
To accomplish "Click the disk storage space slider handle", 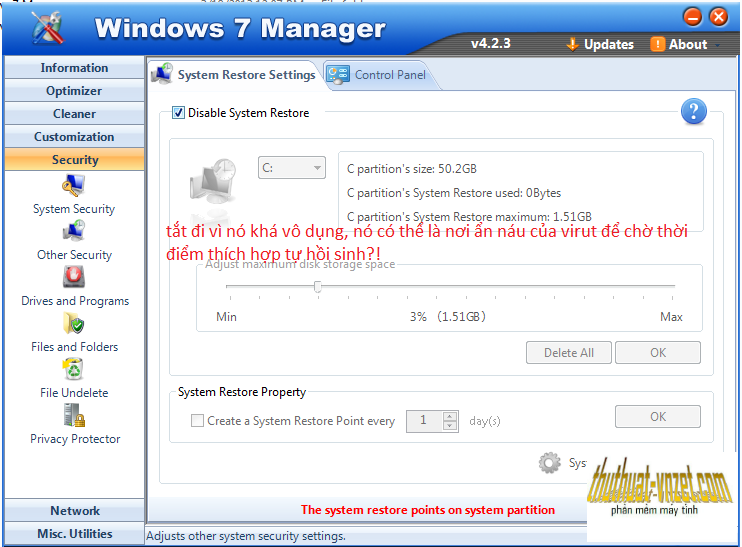I will point(318,286).
